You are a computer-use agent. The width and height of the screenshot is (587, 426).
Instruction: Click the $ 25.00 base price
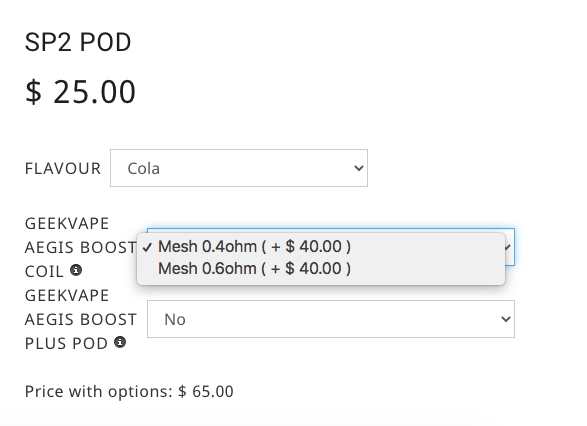(x=80, y=92)
